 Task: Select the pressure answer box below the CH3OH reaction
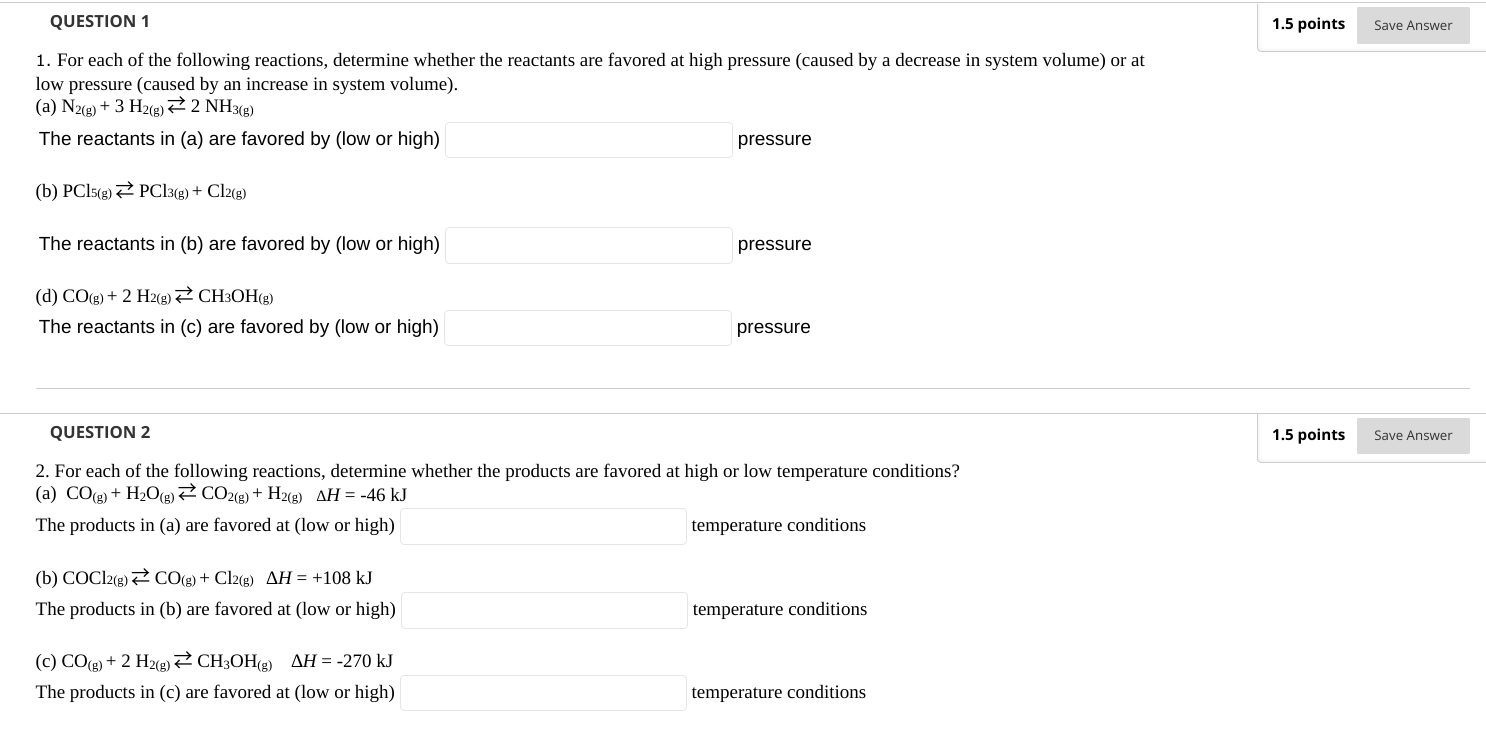[587, 327]
